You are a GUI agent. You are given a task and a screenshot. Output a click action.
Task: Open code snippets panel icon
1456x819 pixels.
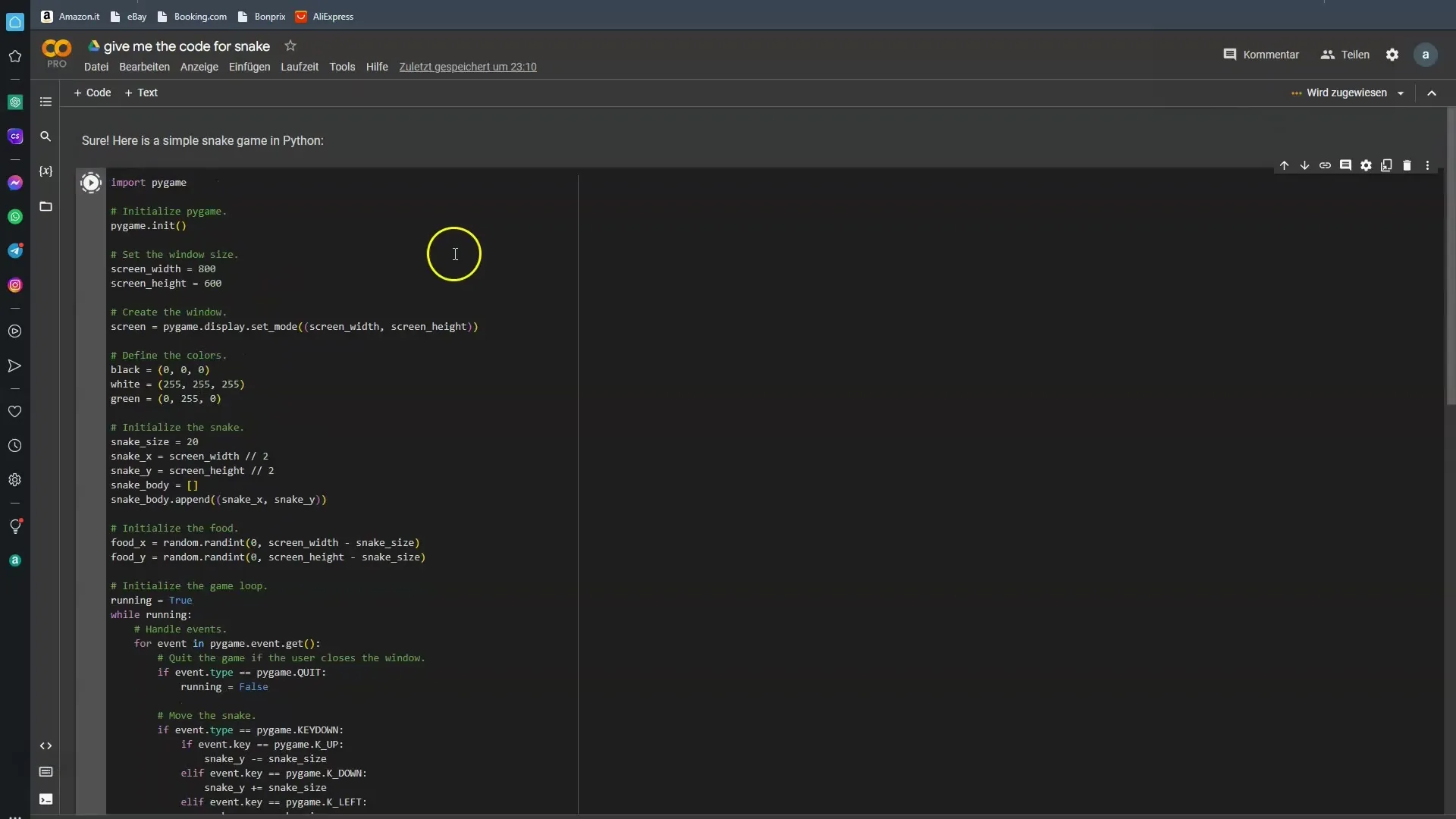click(45, 746)
